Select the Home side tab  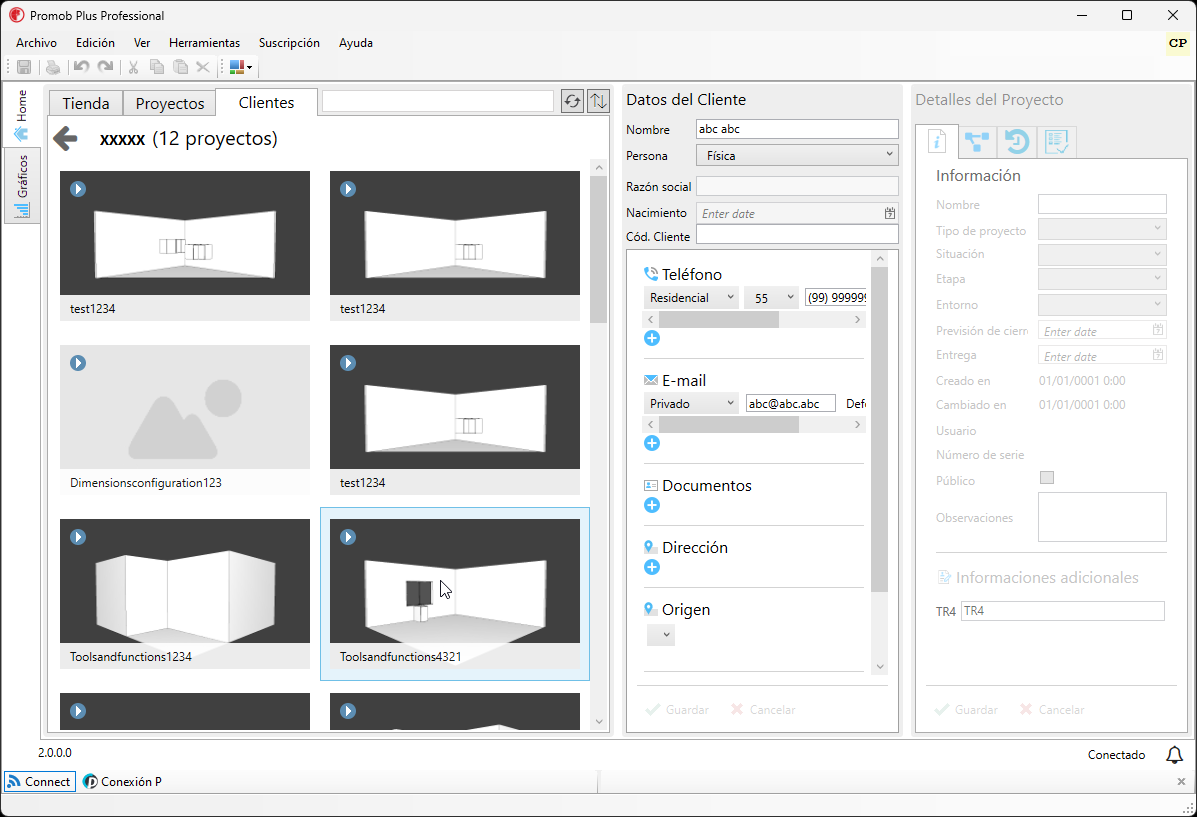22,116
